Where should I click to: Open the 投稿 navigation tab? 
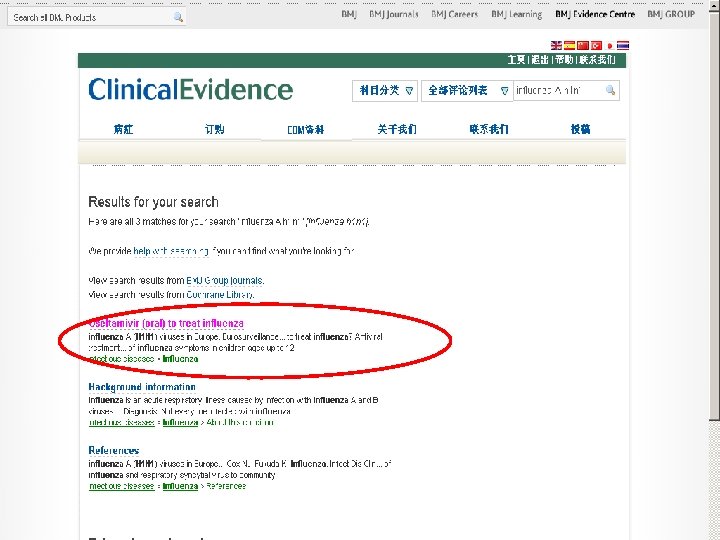(x=580, y=129)
